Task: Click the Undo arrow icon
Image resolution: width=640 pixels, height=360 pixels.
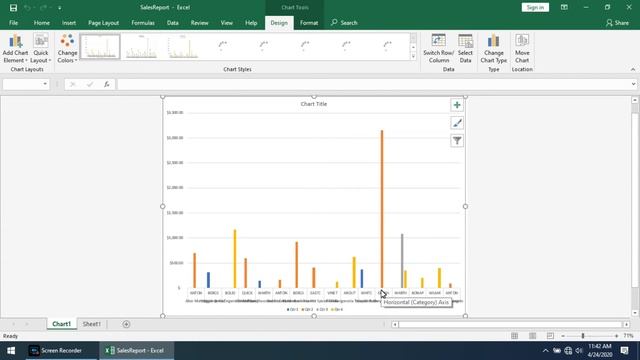Action: (x=27, y=7)
